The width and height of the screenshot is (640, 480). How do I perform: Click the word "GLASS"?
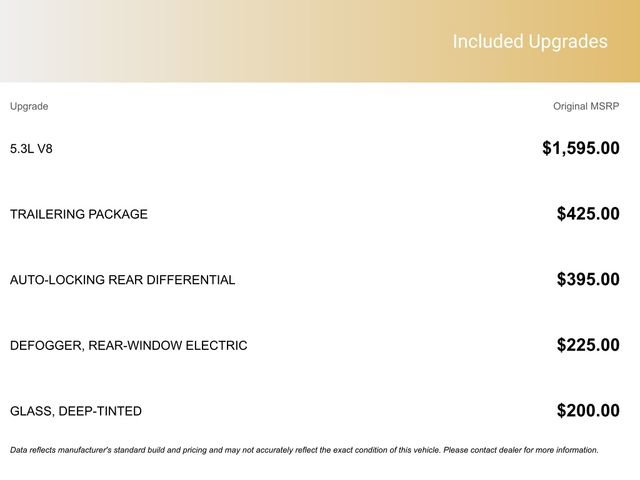31,411
